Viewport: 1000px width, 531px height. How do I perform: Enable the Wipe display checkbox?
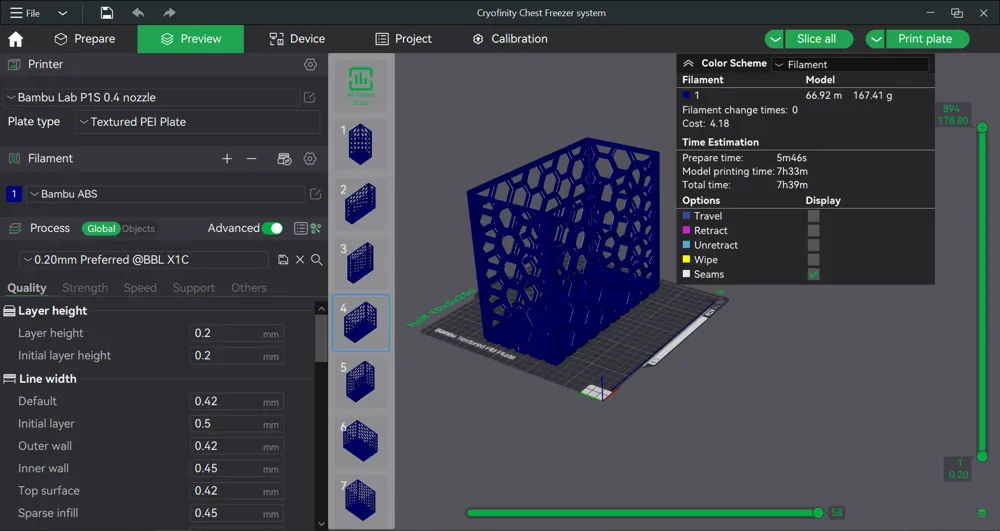(813, 260)
